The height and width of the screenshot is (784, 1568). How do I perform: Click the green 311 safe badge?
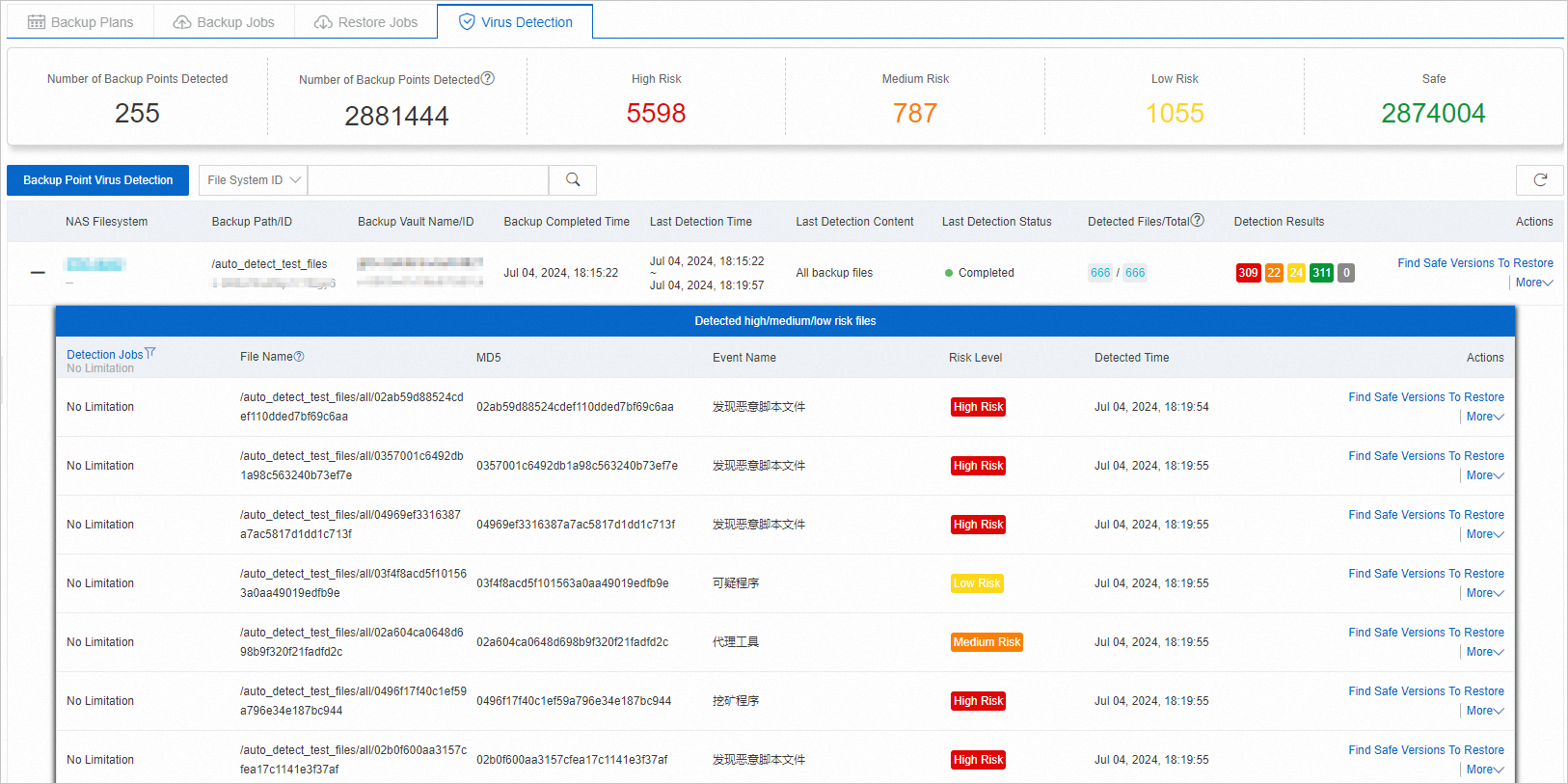click(1321, 273)
